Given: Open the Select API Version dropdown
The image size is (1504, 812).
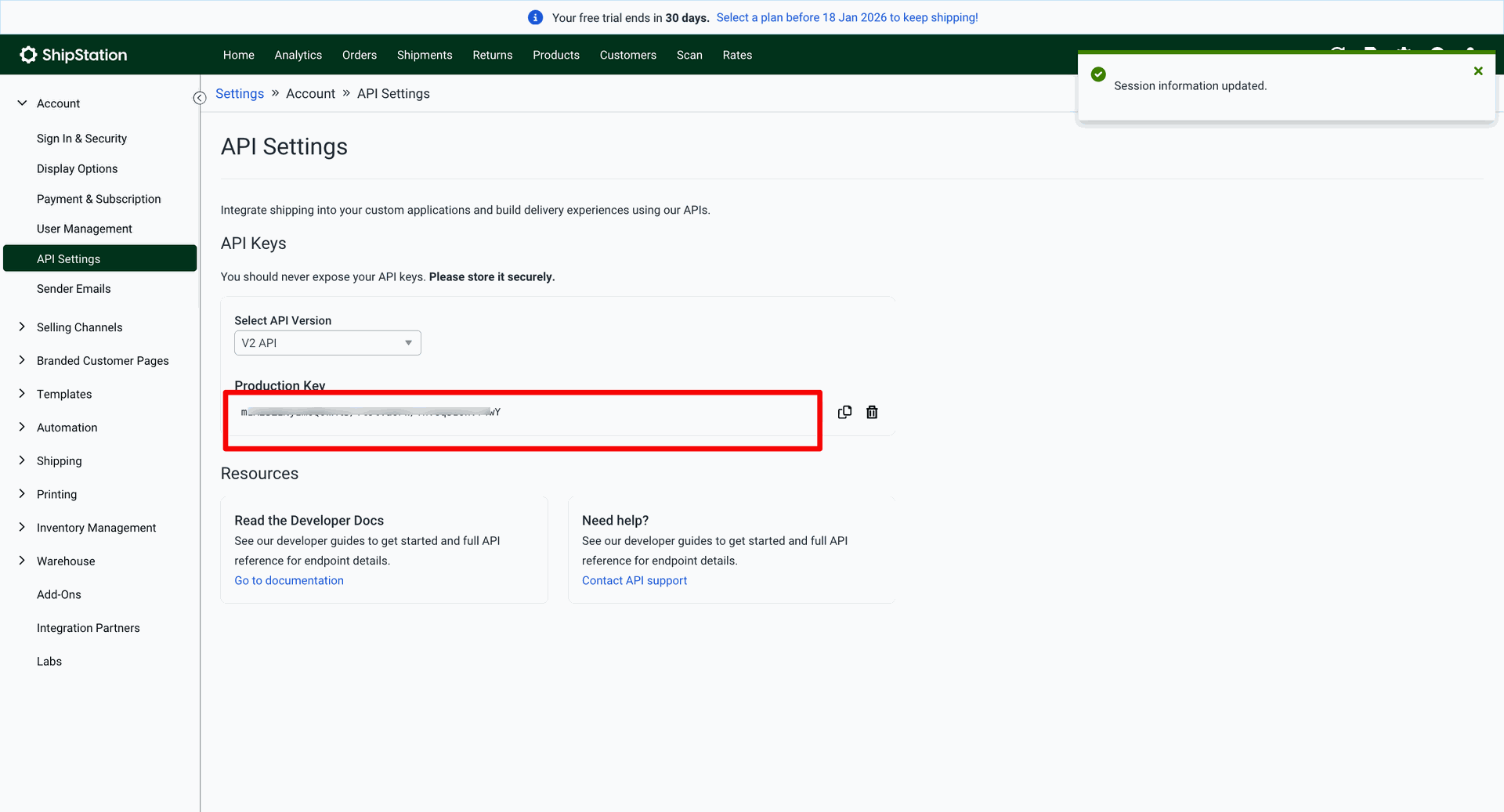Looking at the screenshot, I should [x=327, y=343].
